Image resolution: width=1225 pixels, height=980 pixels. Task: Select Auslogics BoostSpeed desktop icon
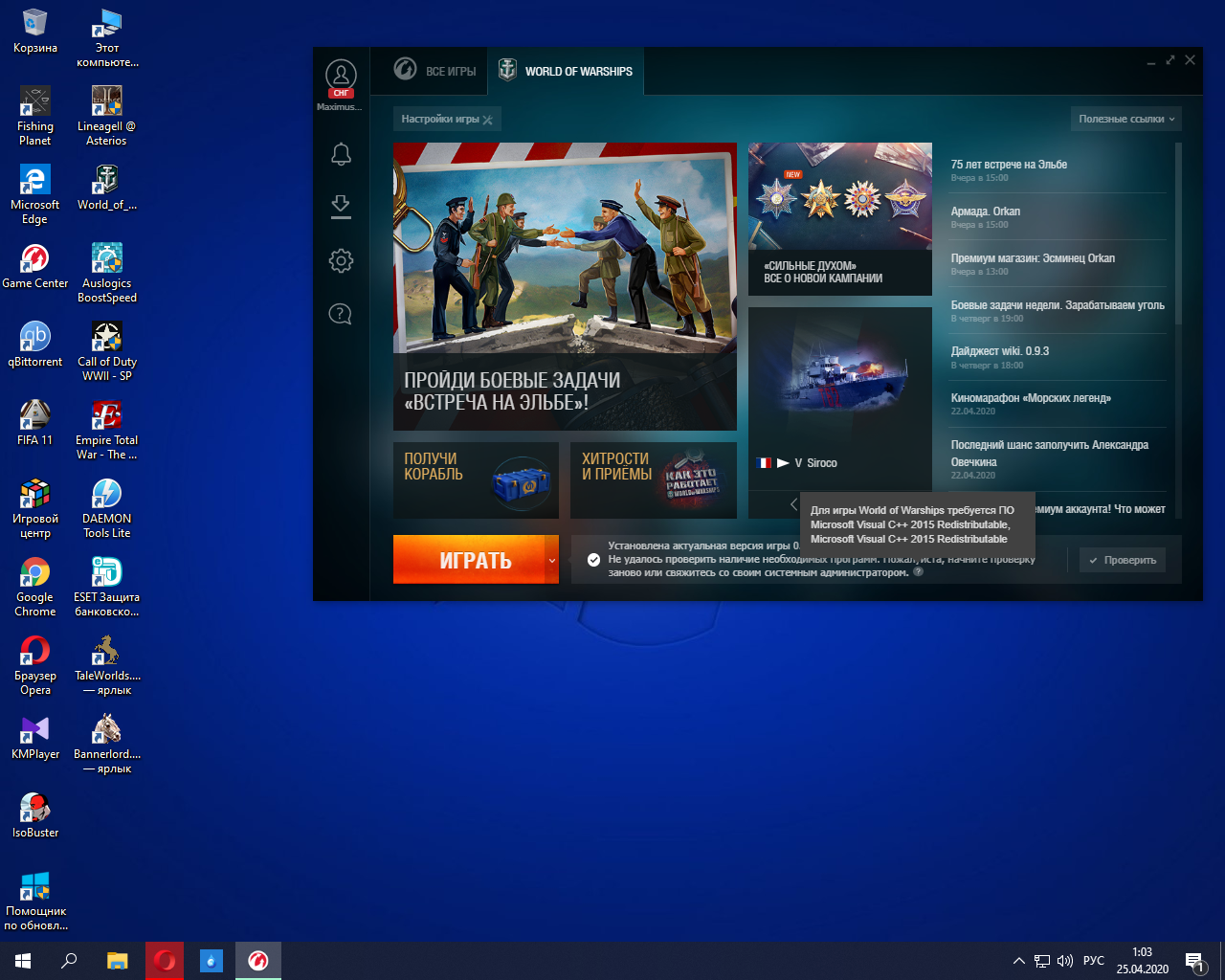tap(107, 273)
